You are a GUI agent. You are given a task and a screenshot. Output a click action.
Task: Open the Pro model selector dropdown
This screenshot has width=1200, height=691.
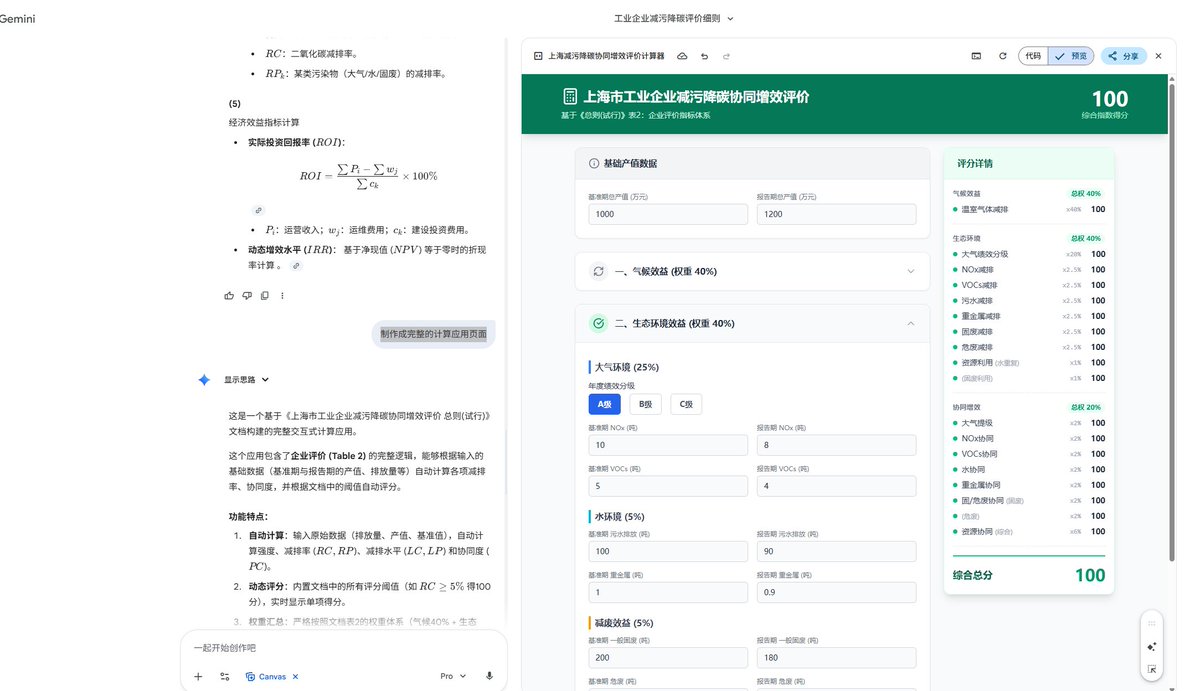click(x=453, y=676)
